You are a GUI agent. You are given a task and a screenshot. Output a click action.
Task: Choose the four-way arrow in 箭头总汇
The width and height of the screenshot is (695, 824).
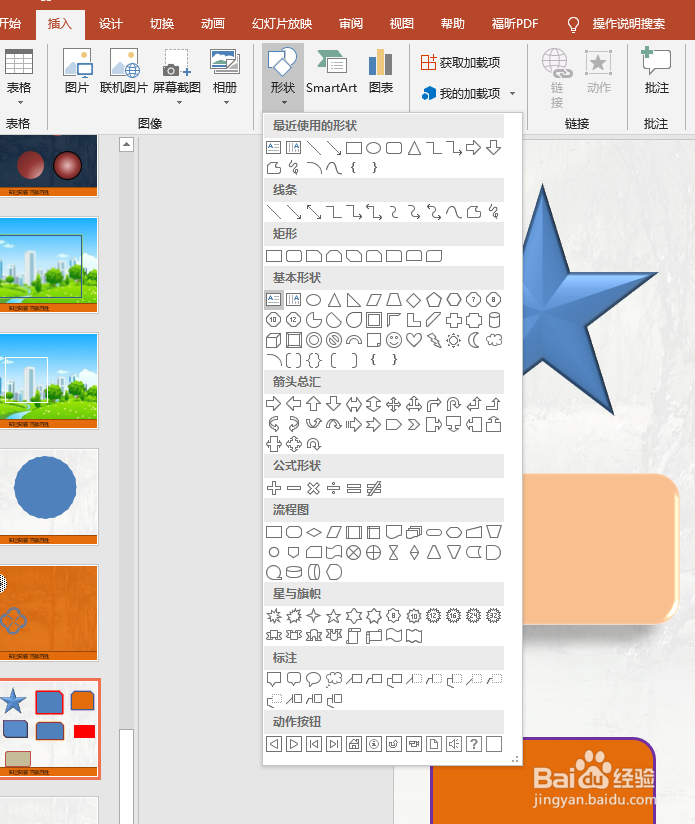(394, 404)
